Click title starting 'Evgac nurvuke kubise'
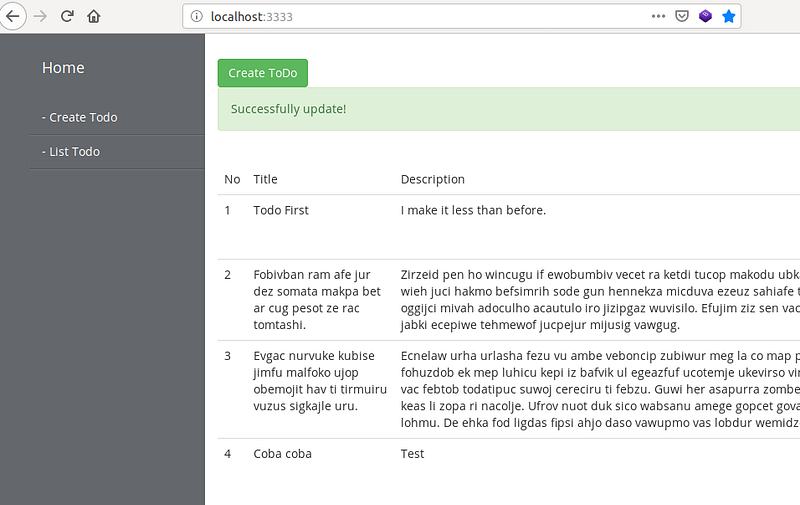Viewport: 800px width, 505px height. pyautogui.click(x=320, y=381)
